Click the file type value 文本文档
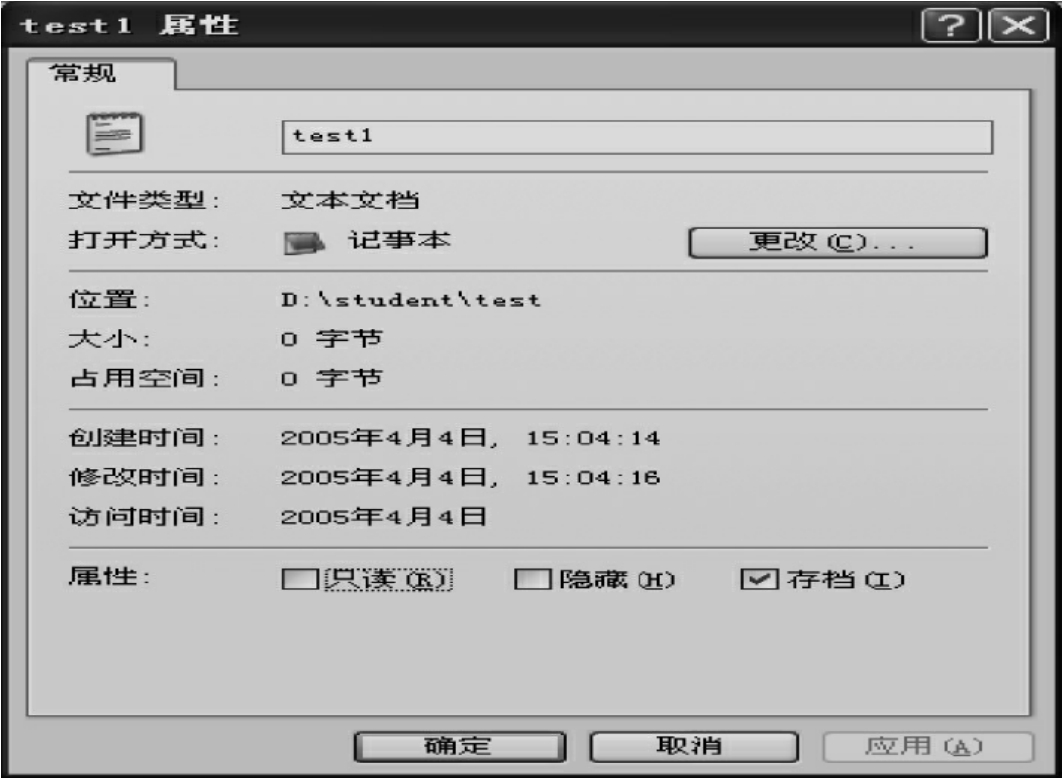Screen dimensions: 1062x778 (350, 200)
